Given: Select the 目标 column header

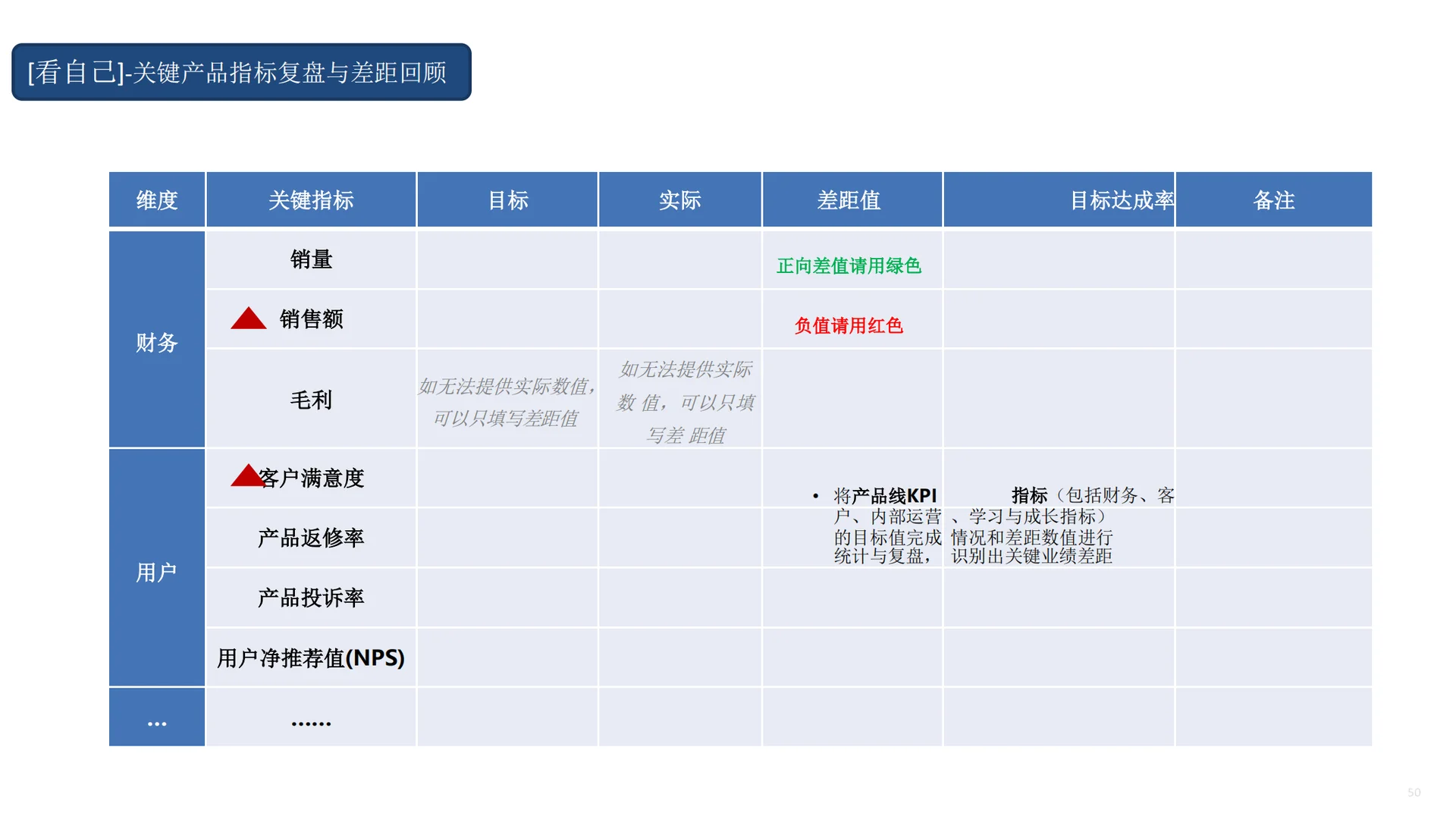Looking at the screenshot, I should 507,199.
